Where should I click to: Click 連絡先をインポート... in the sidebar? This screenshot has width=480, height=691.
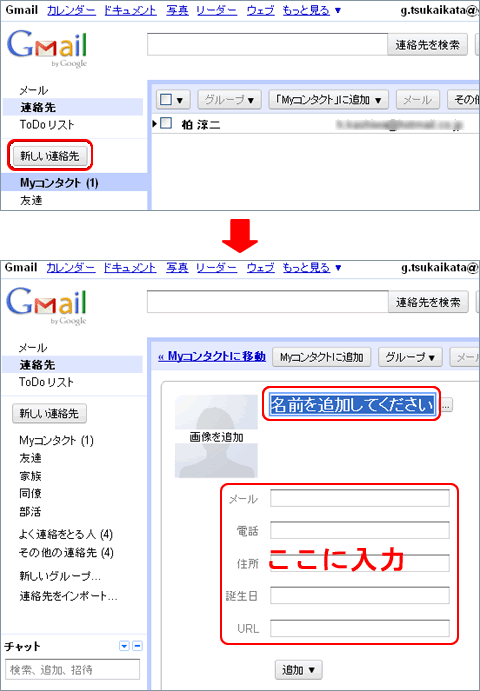click(68, 596)
